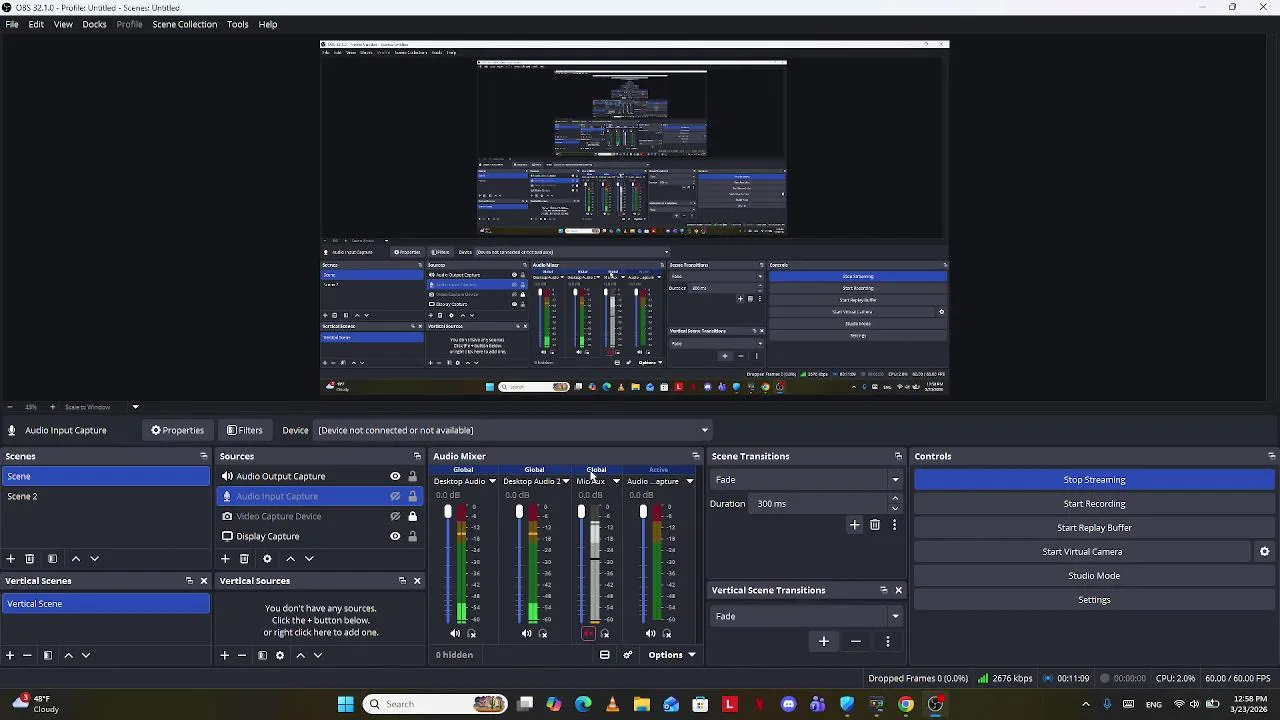Viewport: 1280px width, 720px height.
Task: Open the Scene Collection menu
Action: point(185,24)
